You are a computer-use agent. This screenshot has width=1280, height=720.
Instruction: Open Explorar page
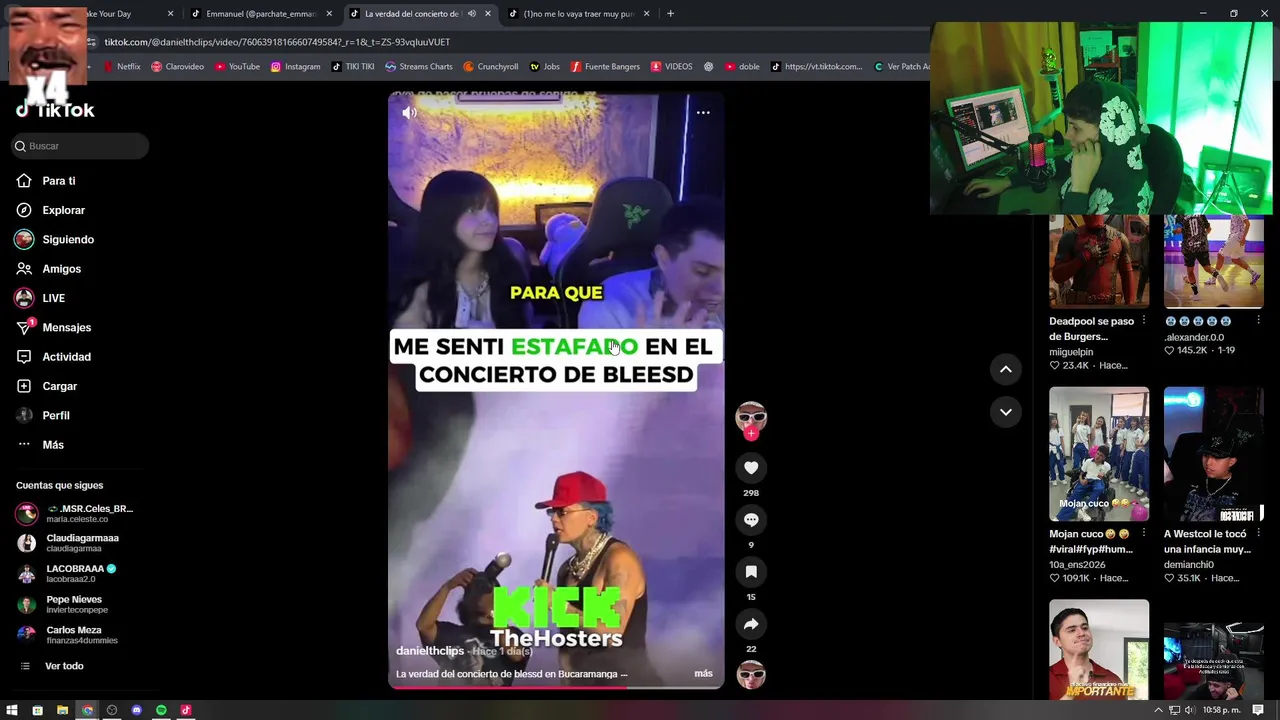click(x=63, y=210)
